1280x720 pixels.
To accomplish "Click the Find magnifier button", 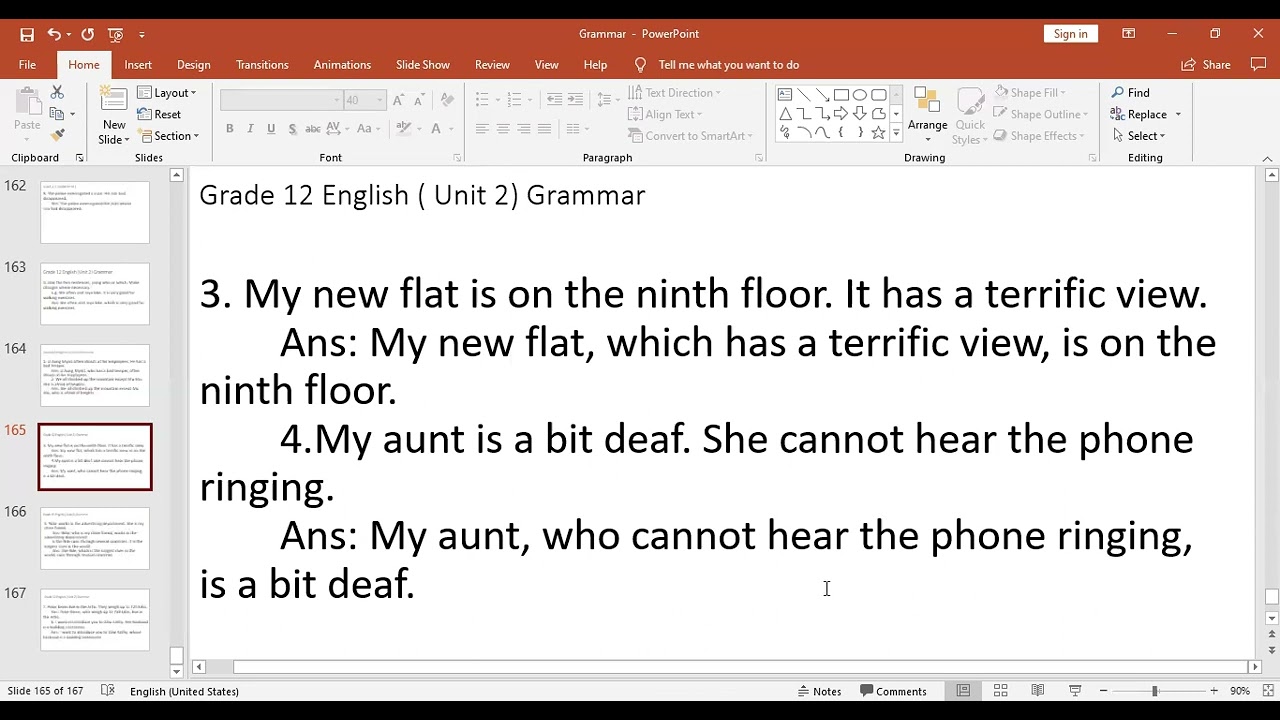I will (1130, 92).
